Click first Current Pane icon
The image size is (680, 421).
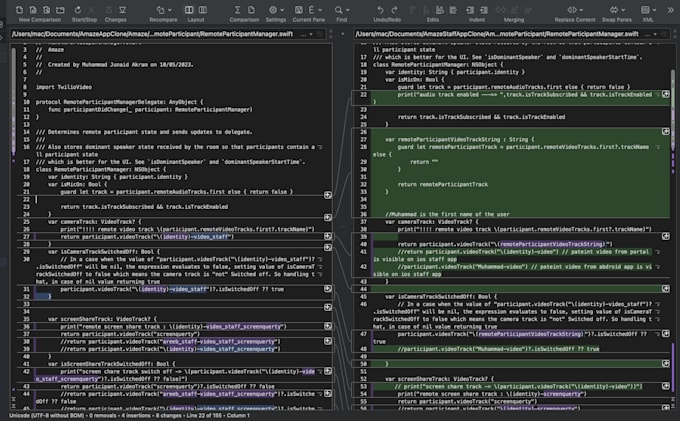tap(299, 10)
